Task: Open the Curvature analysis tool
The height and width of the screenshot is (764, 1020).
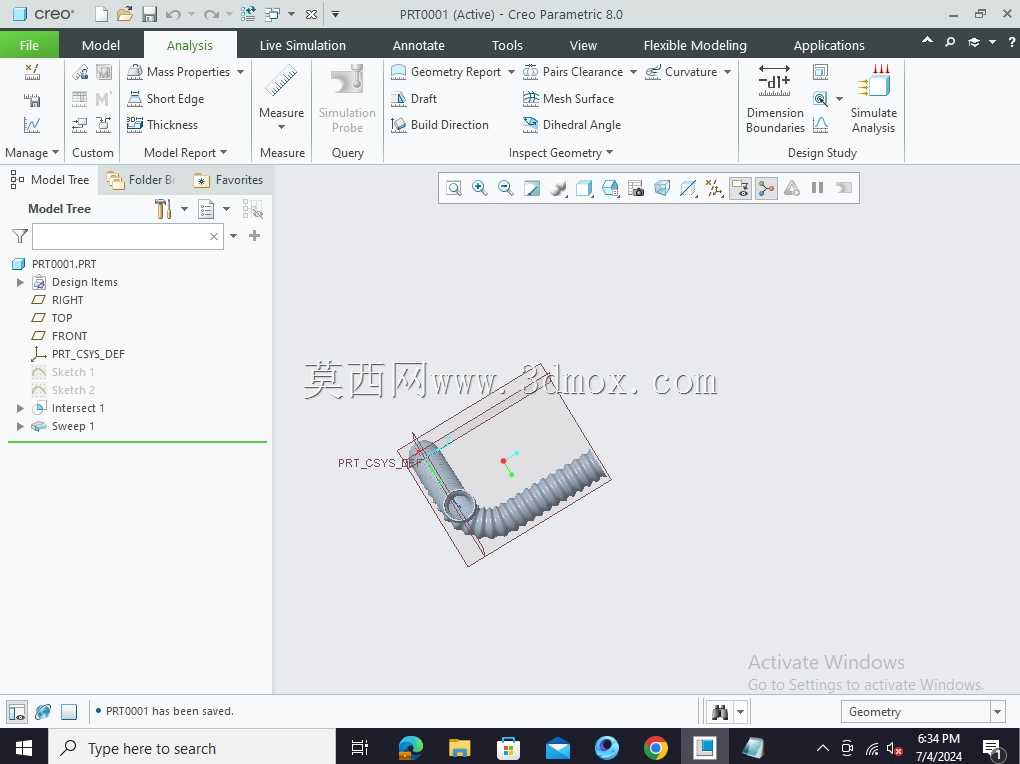Action: 681,72
